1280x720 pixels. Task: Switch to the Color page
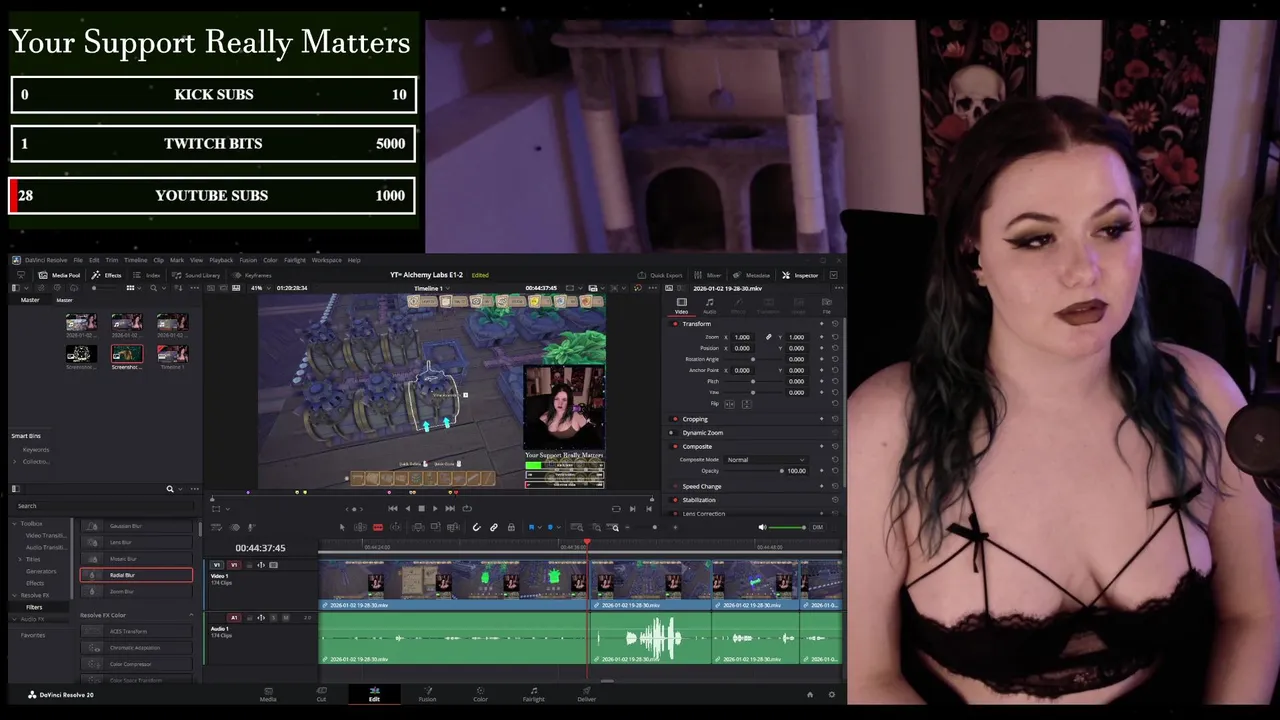[x=480, y=694]
